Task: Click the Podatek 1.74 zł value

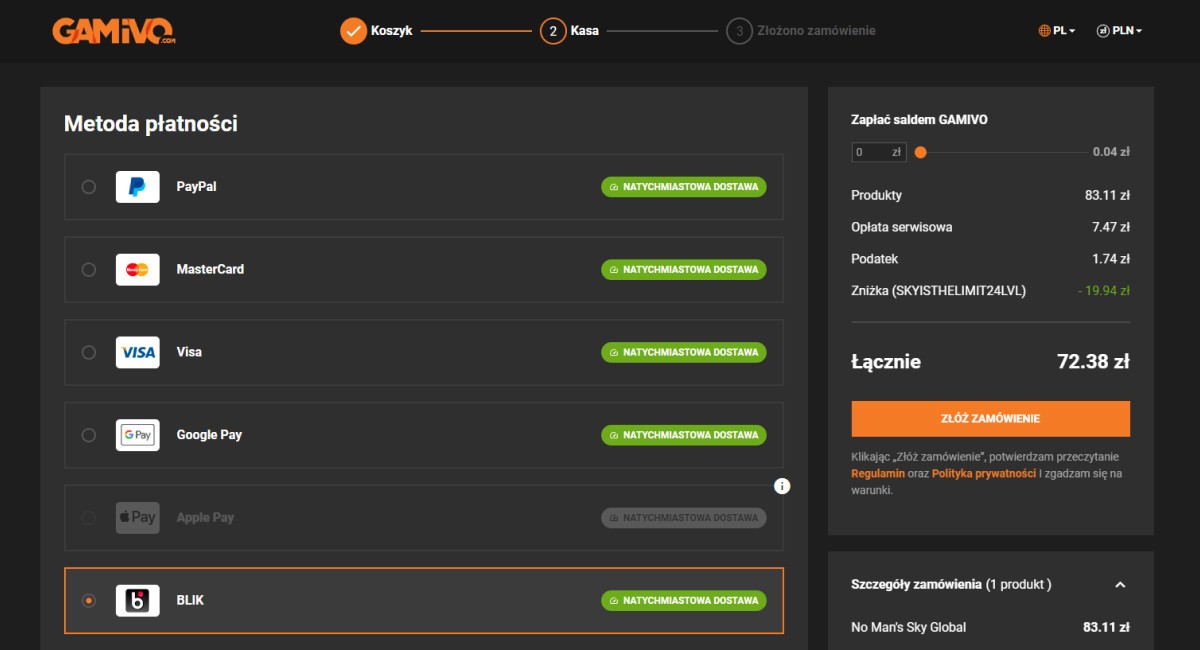Action: pos(1111,259)
